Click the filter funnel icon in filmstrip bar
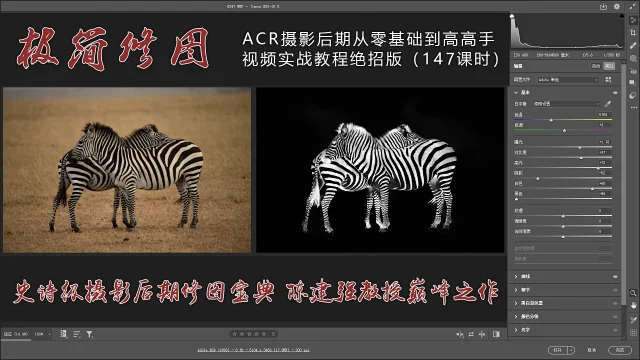640x360 pixels. [x=89, y=334]
